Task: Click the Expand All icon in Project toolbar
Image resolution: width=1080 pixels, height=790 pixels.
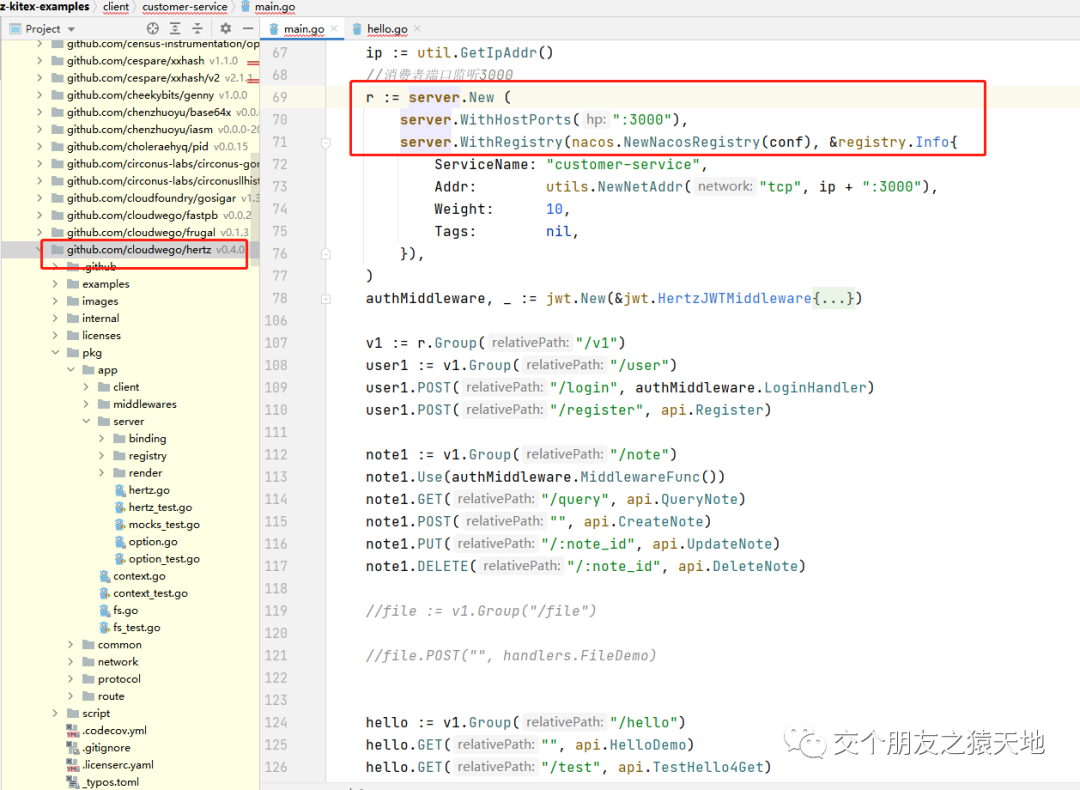Action: tap(176, 28)
